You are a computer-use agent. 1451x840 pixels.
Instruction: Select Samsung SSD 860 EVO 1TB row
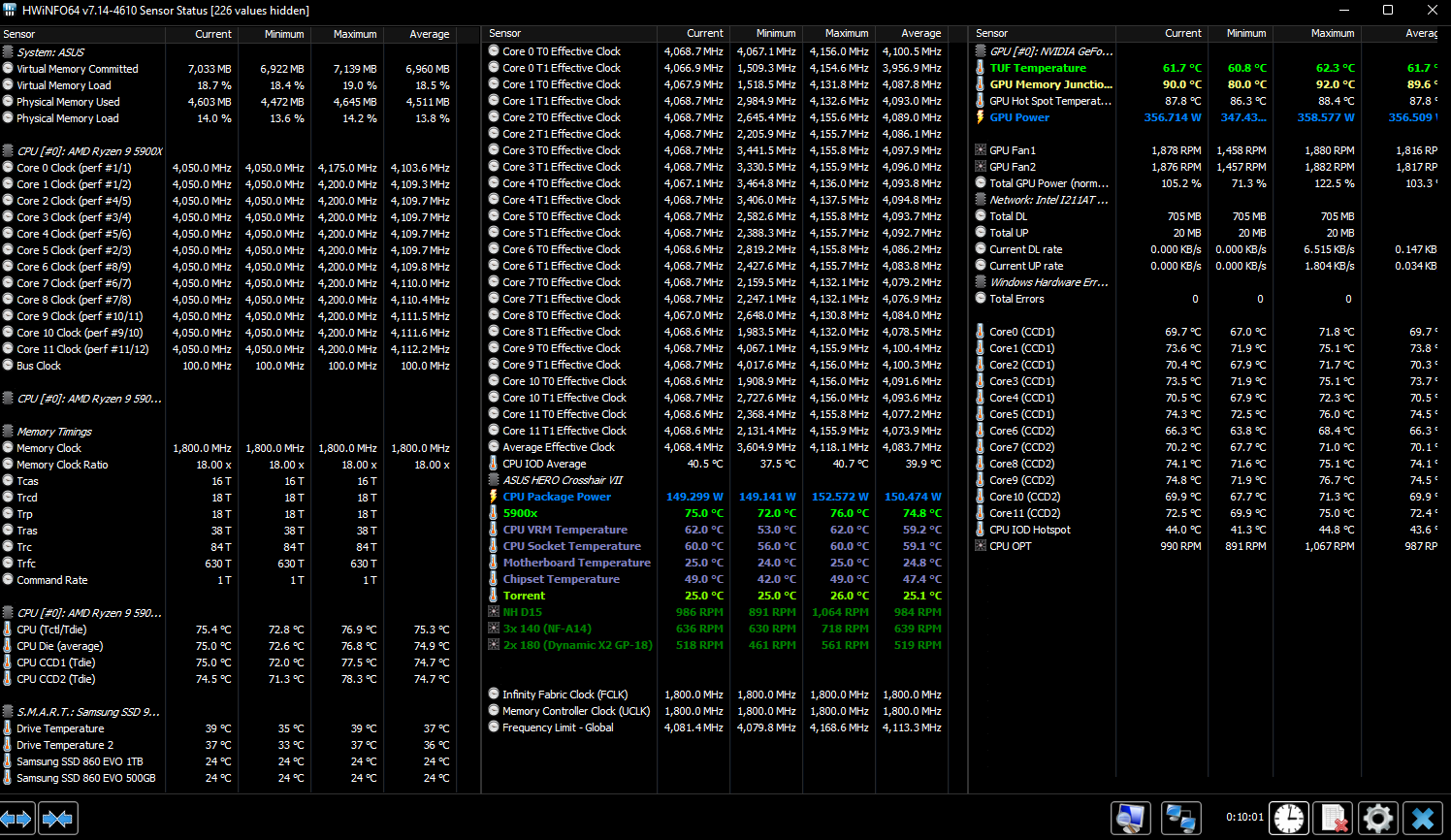coord(228,761)
